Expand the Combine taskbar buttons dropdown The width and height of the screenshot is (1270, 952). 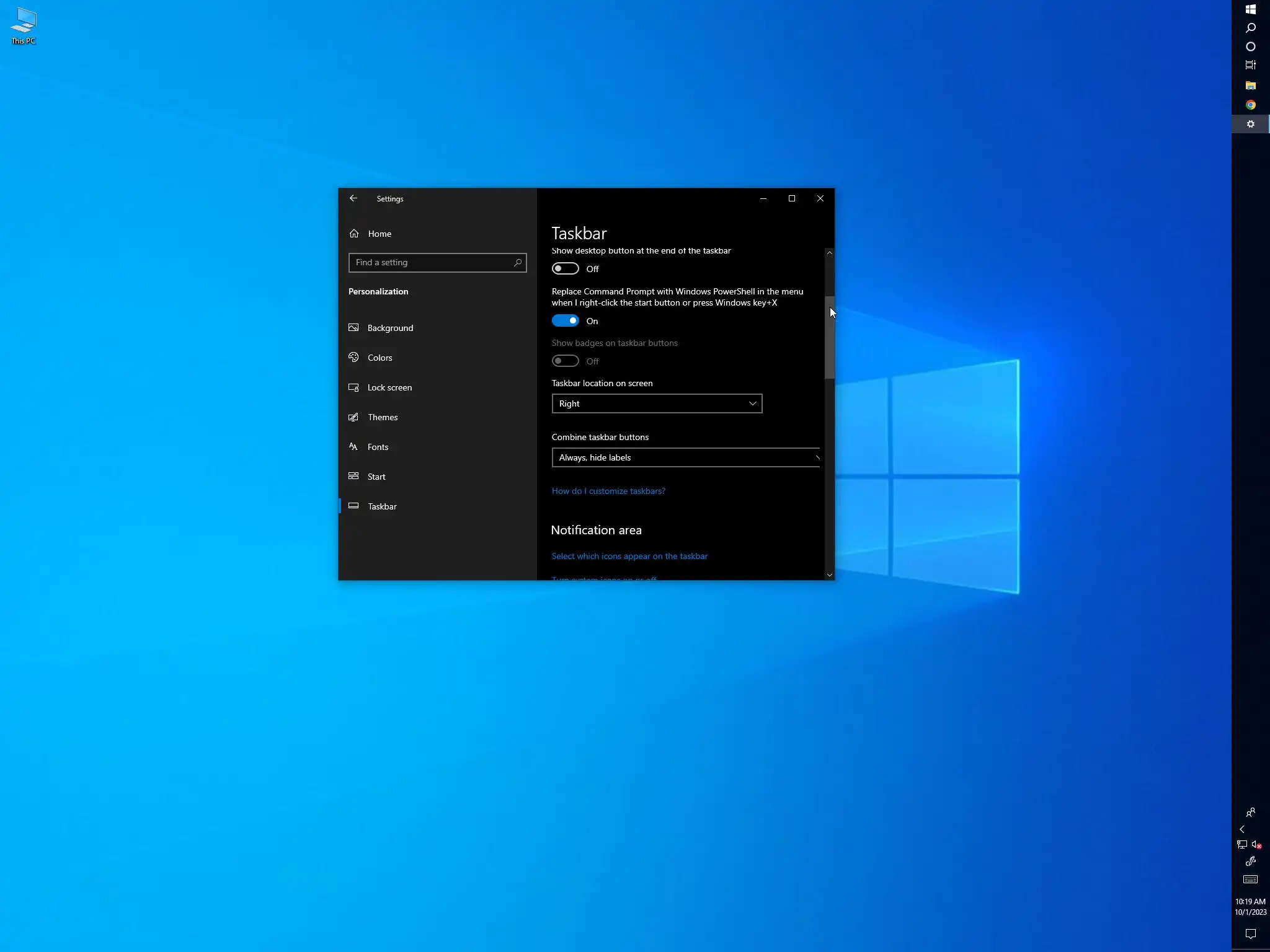coord(685,457)
